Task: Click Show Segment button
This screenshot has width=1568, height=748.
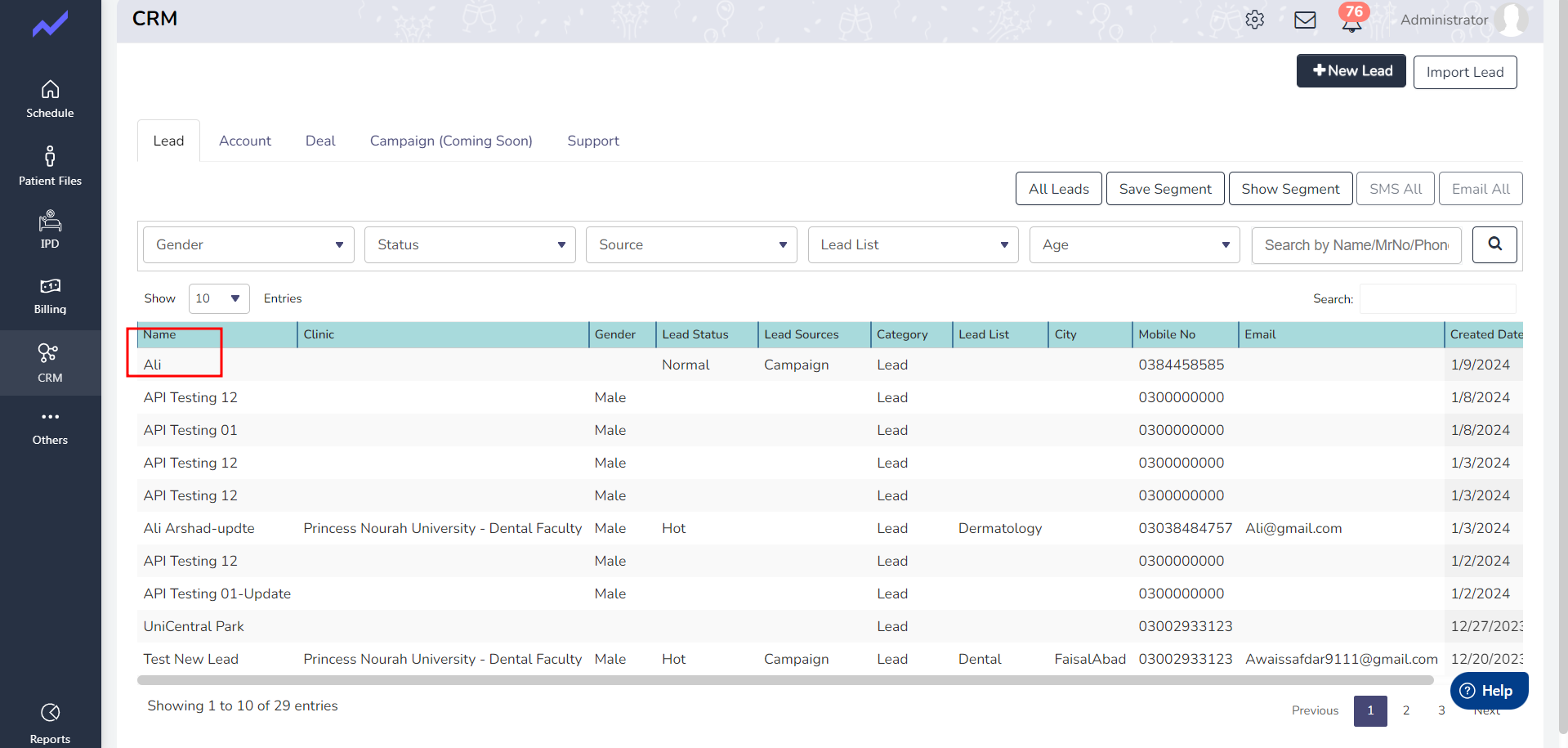Action: (x=1291, y=189)
